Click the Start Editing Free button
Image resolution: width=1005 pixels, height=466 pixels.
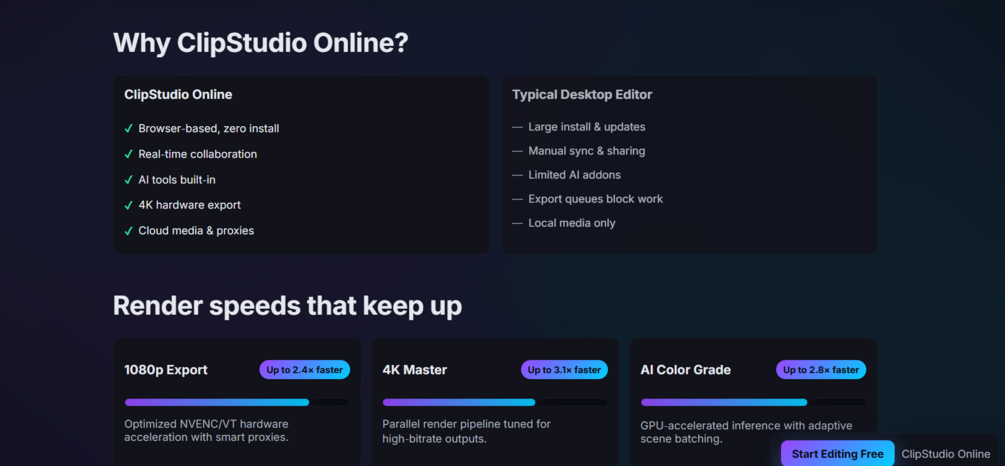tap(837, 454)
